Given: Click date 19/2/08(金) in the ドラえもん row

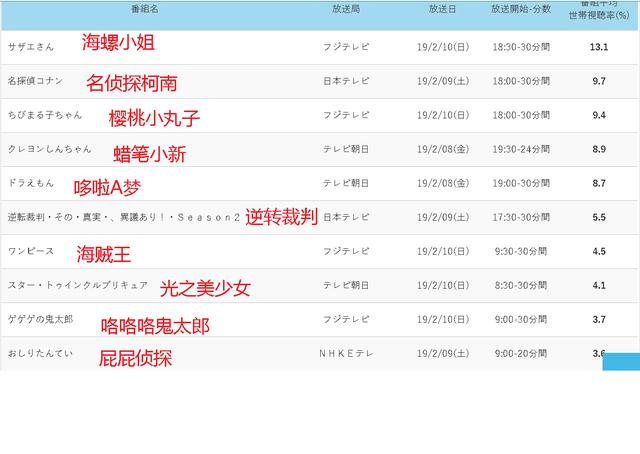Looking at the screenshot, I should pyautogui.click(x=443, y=183).
